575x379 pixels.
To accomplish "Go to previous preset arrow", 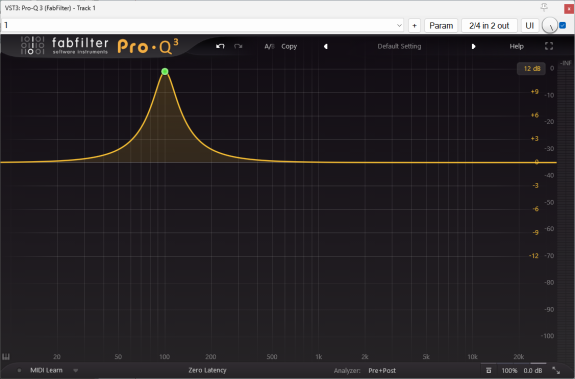I will pos(325,47).
